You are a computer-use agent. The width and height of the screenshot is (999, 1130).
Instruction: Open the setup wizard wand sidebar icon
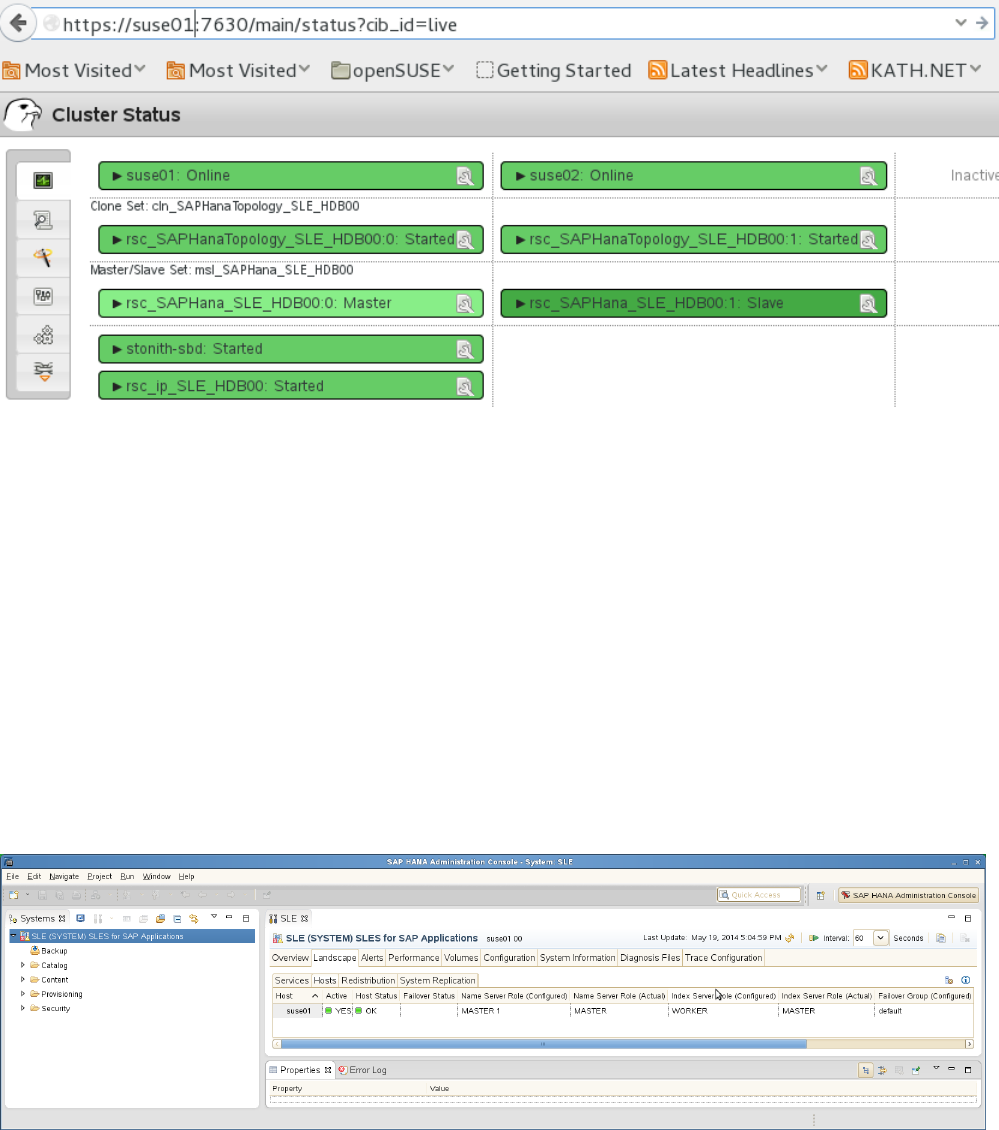[x=43, y=257]
